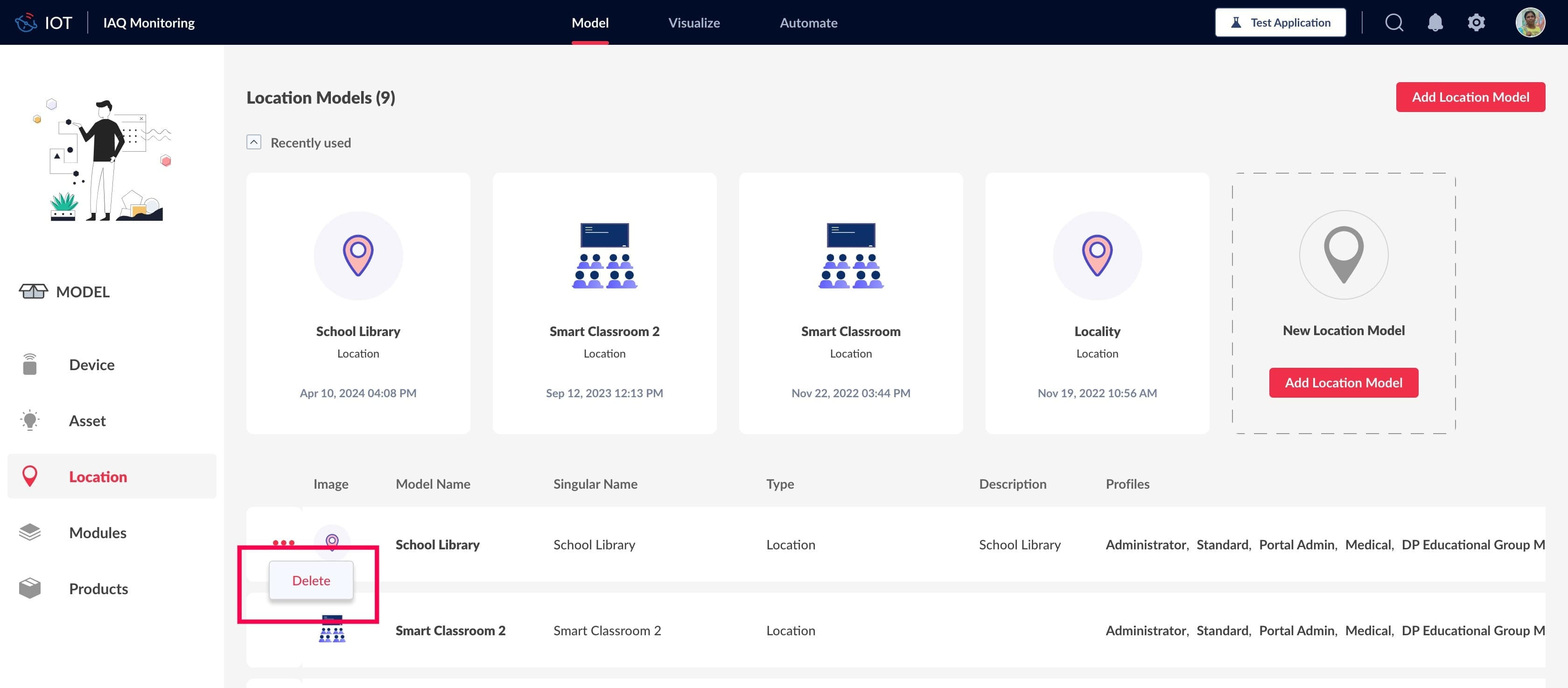Open the Smart Classroom 2 recent card
The height and width of the screenshot is (688, 1568).
coord(604,302)
